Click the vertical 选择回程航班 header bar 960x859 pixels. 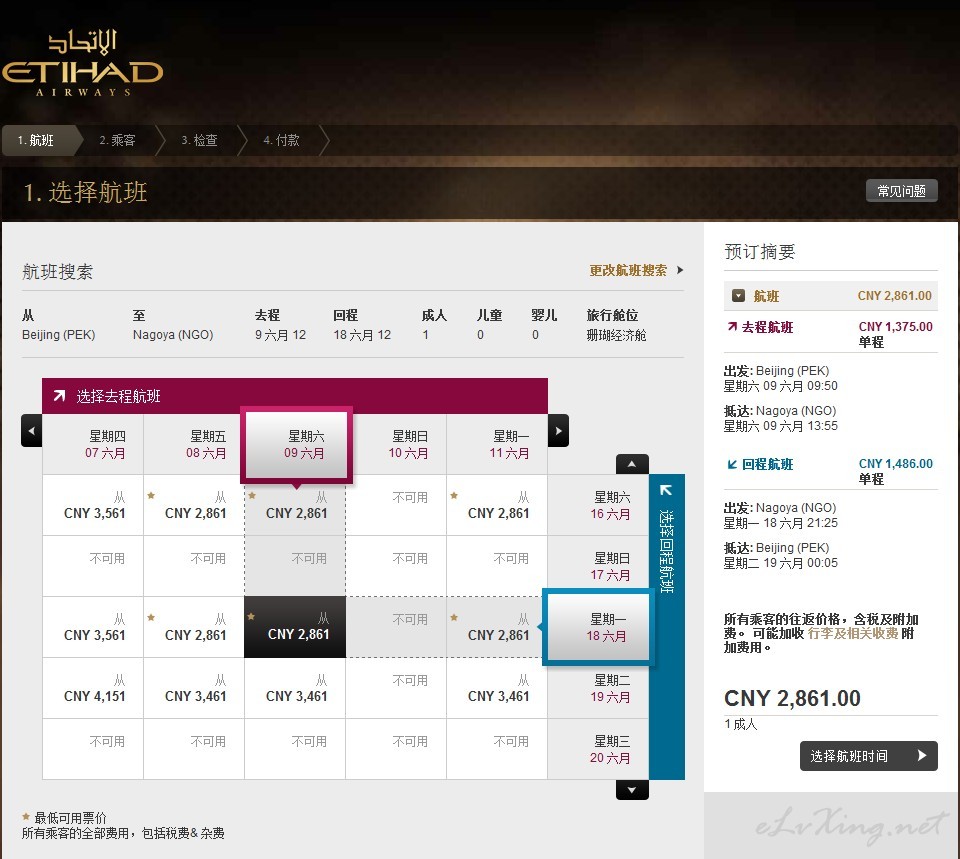[x=667, y=627]
